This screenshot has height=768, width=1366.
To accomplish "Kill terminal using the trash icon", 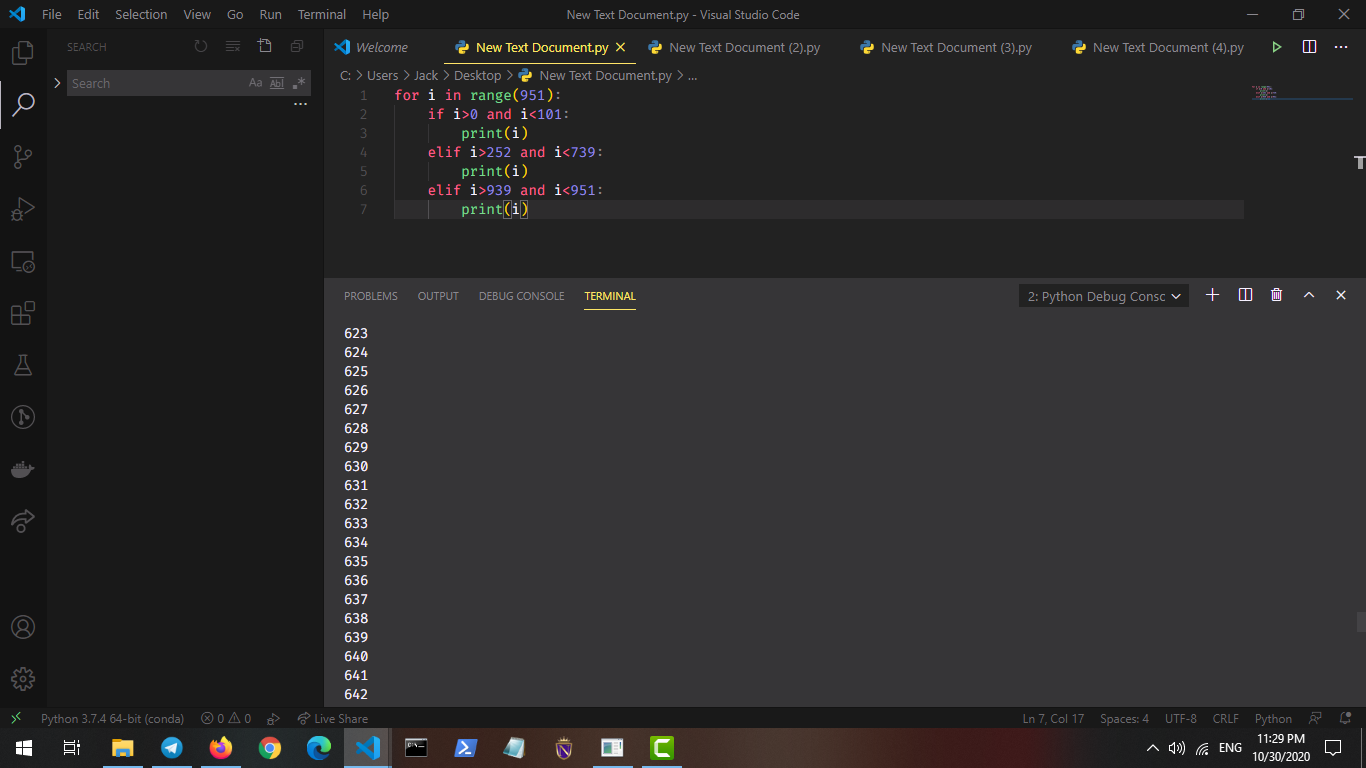I will point(1276,295).
